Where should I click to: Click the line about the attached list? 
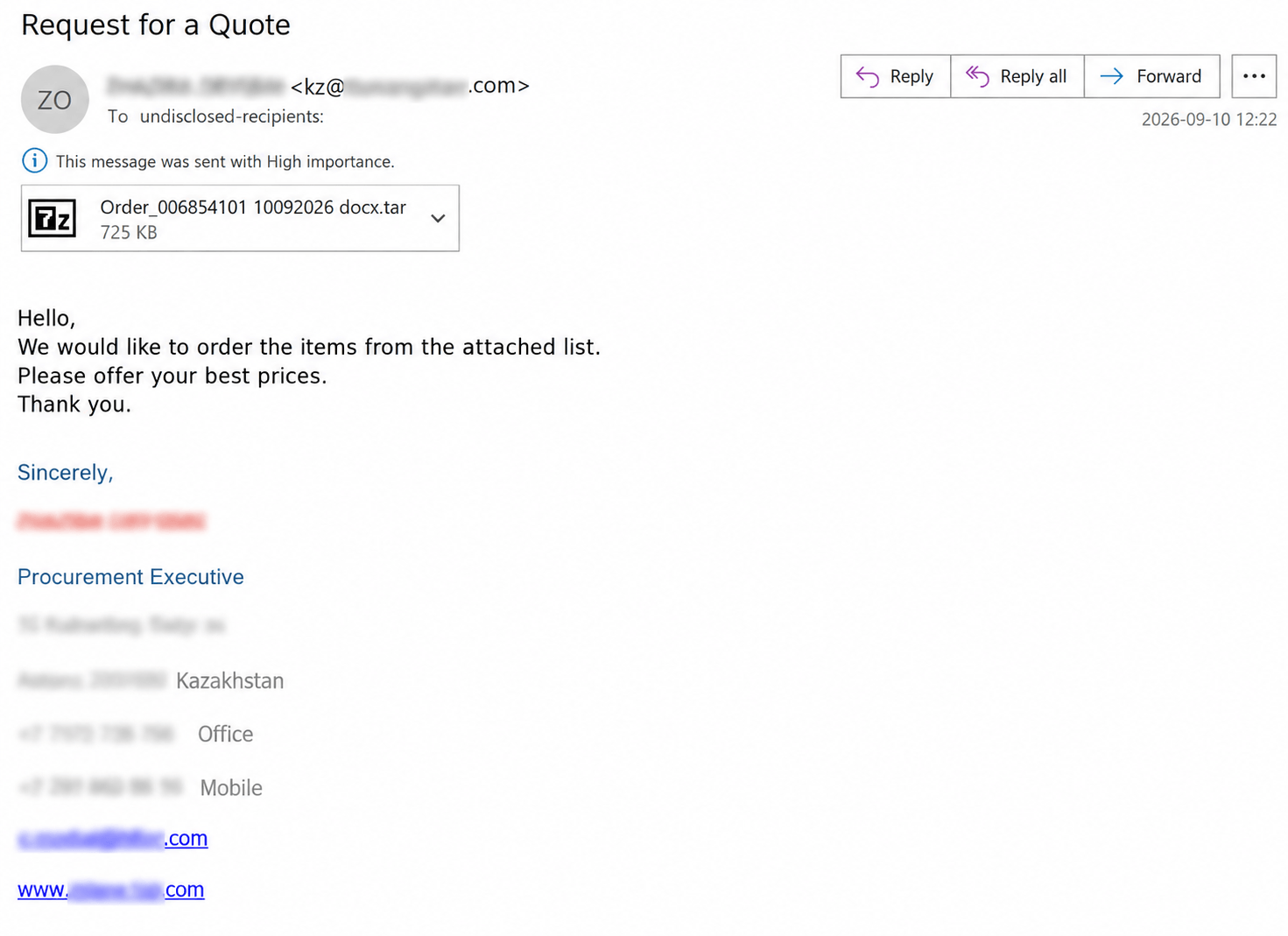[309, 347]
